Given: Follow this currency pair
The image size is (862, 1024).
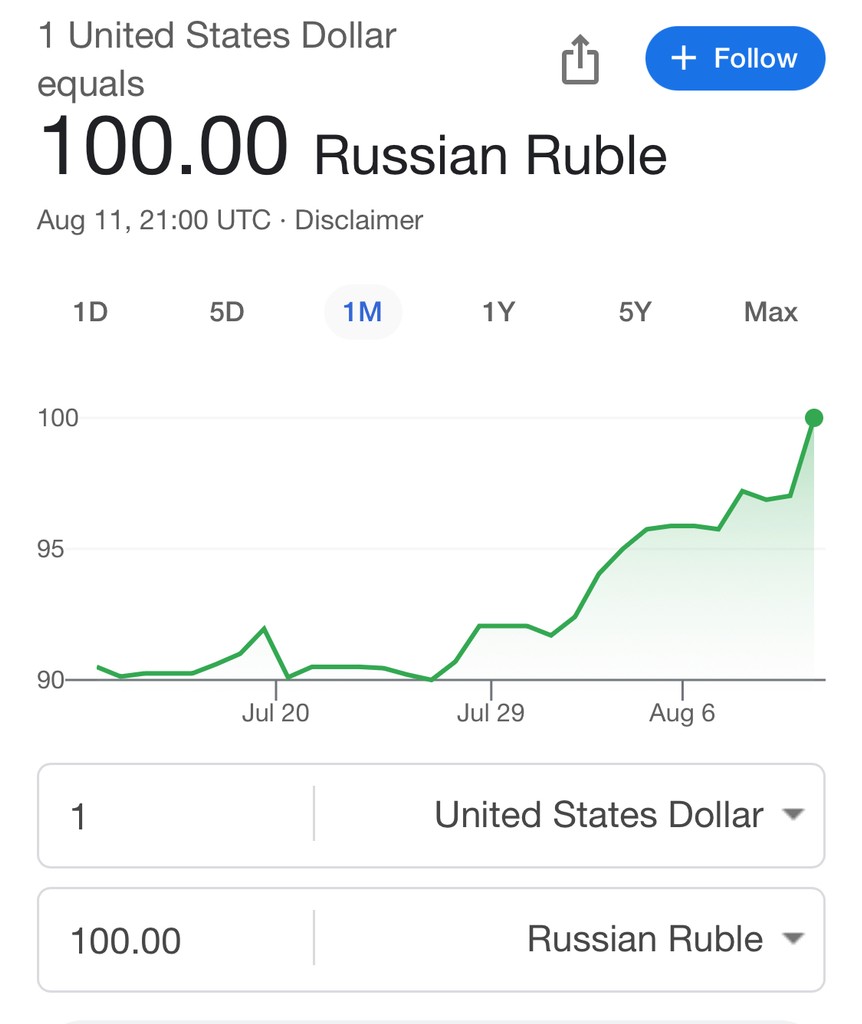Looking at the screenshot, I should pyautogui.click(x=735, y=58).
